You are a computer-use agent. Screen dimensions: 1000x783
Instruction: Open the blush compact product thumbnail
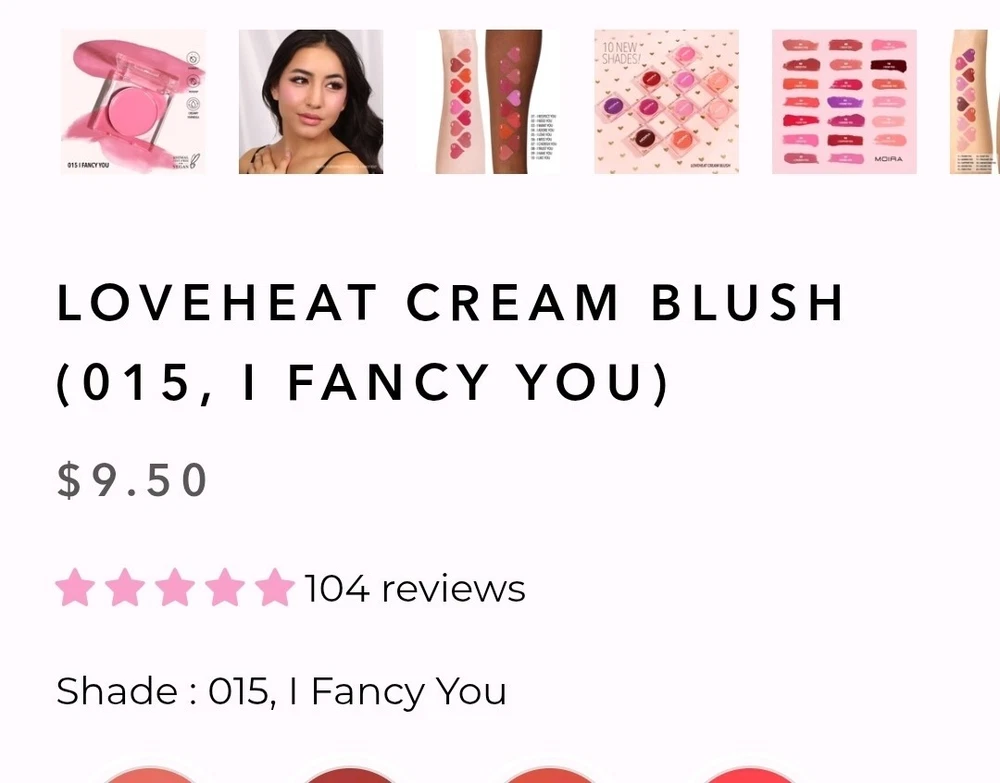point(133,101)
